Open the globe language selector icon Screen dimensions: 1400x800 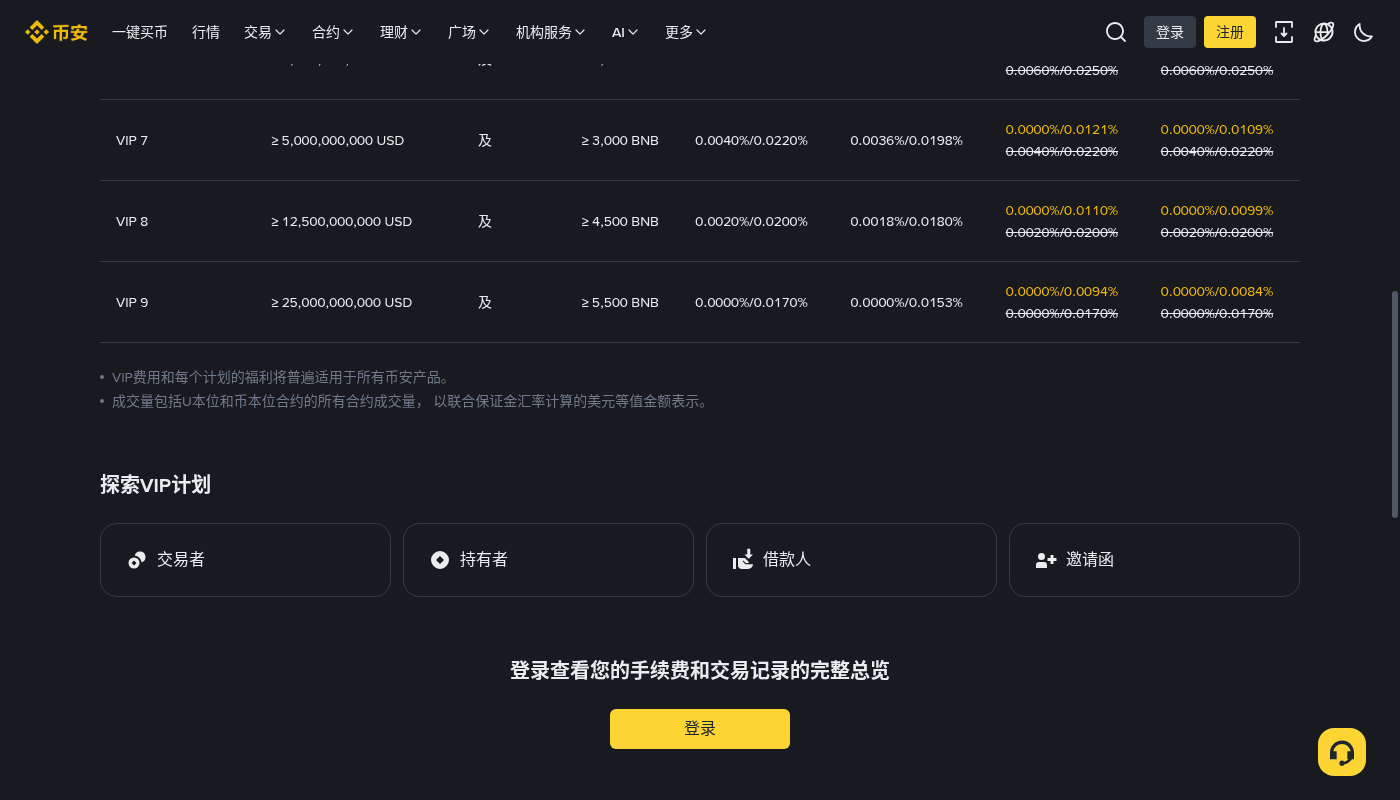tap(1324, 32)
